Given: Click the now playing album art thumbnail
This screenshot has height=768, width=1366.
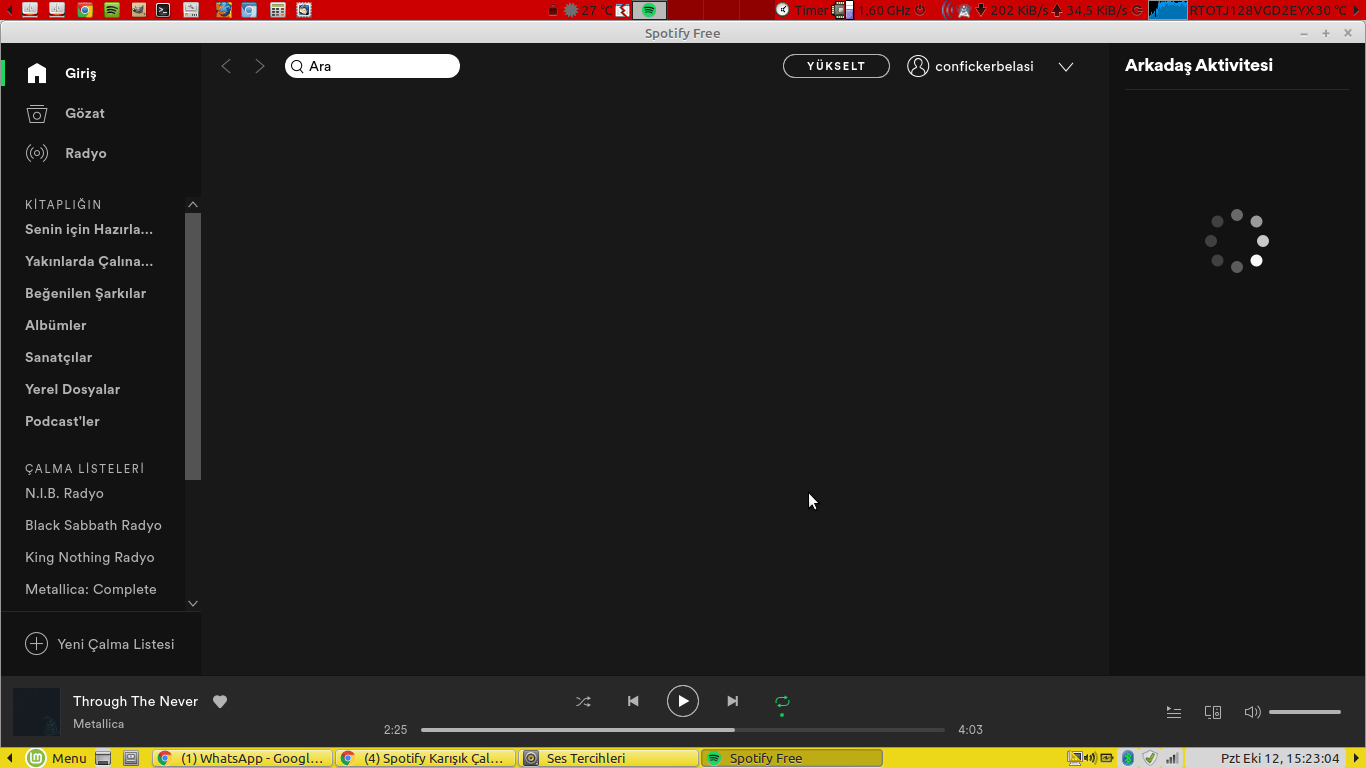Looking at the screenshot, I should (36, 712).
